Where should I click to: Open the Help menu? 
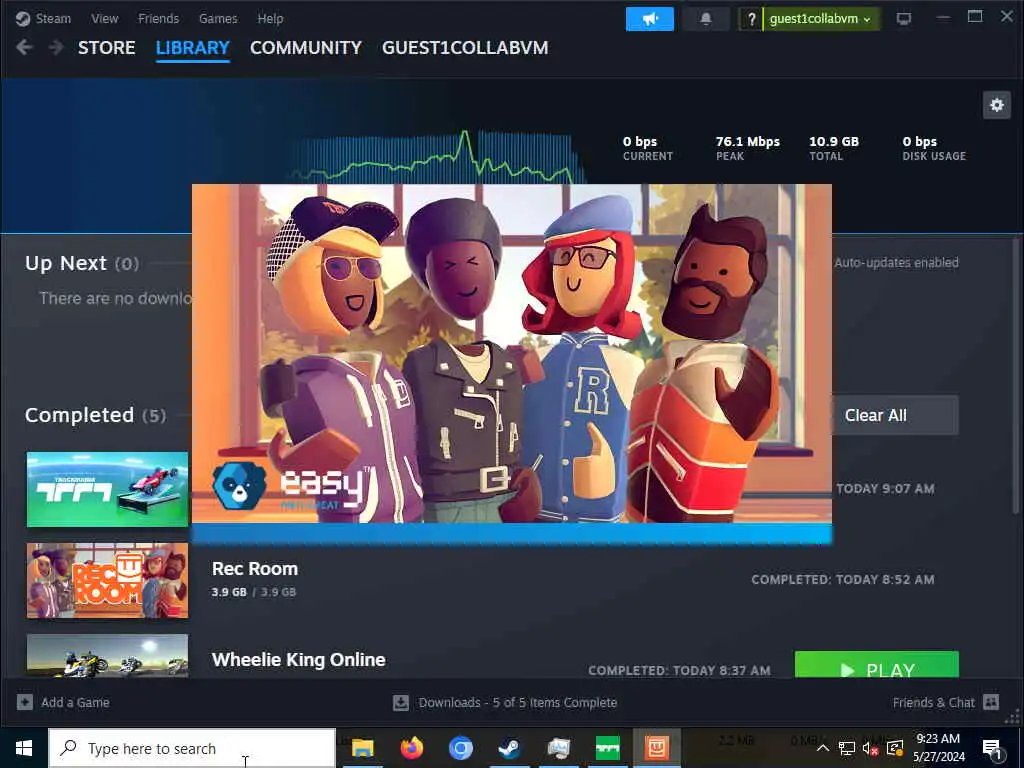(270, 18)
